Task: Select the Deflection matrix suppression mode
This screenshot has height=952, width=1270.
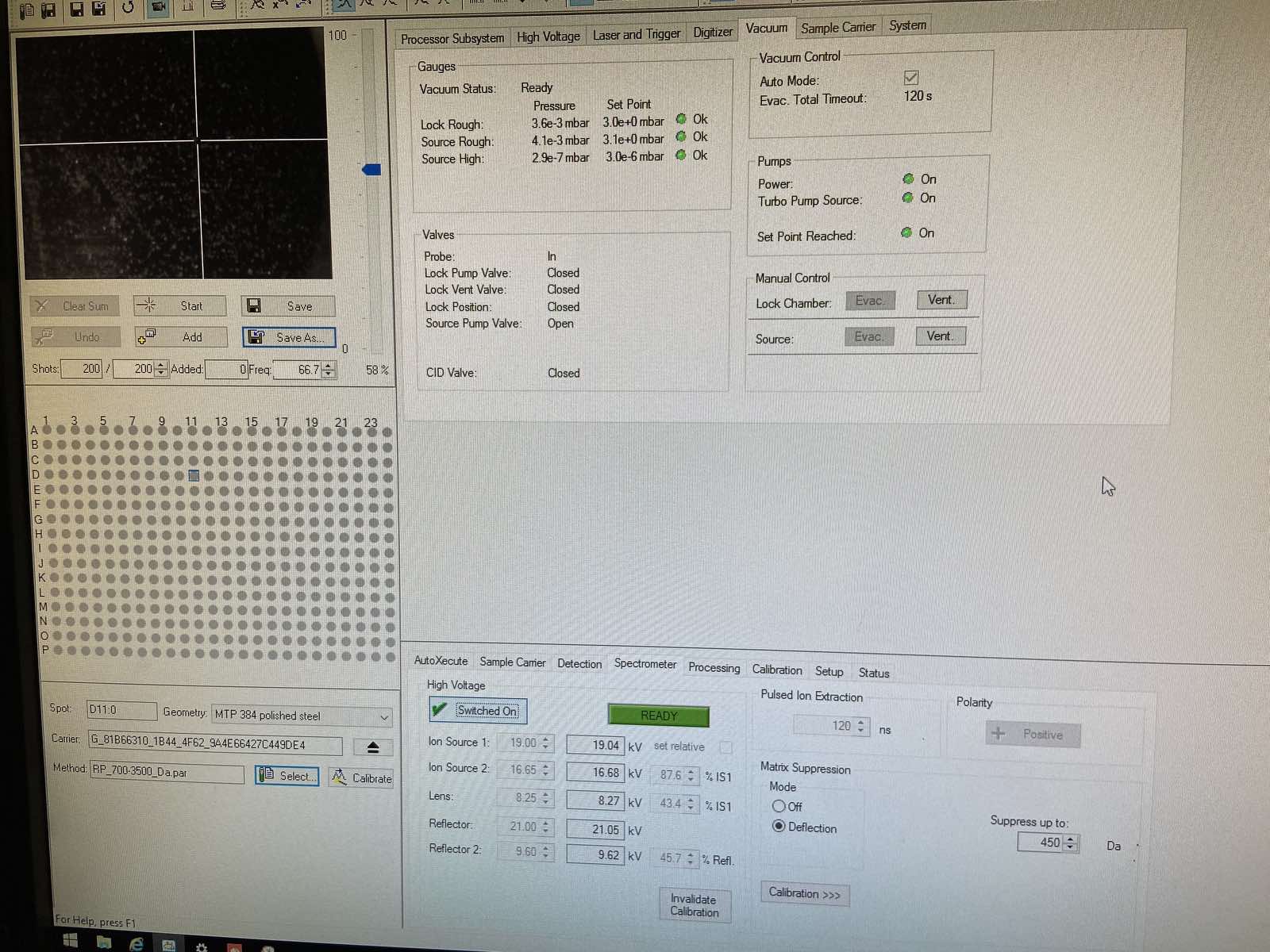Action: 779,827
